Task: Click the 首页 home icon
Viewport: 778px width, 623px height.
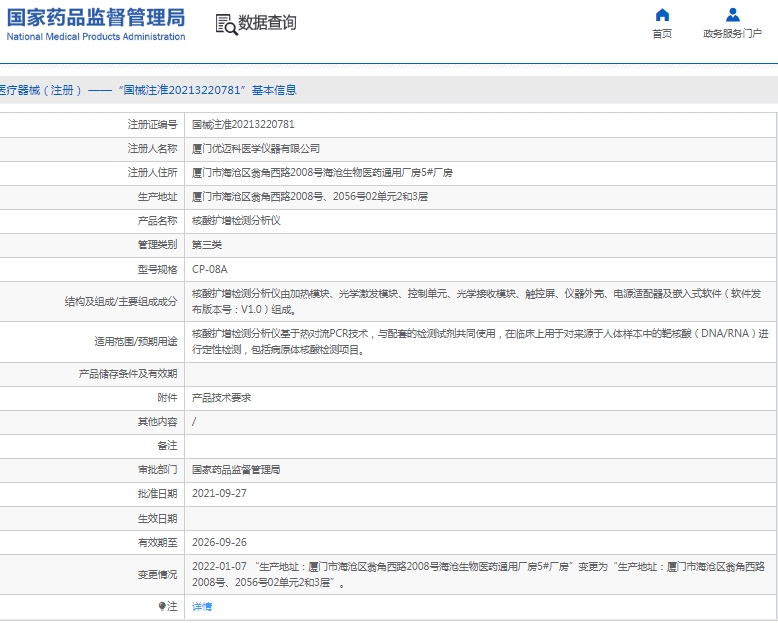Action: pyautogui.click(x=662, y=15)
